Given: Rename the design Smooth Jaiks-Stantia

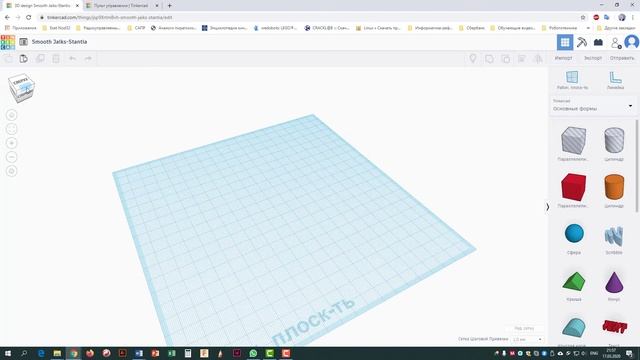Looking at the screenshot, I should pos(59,42).
